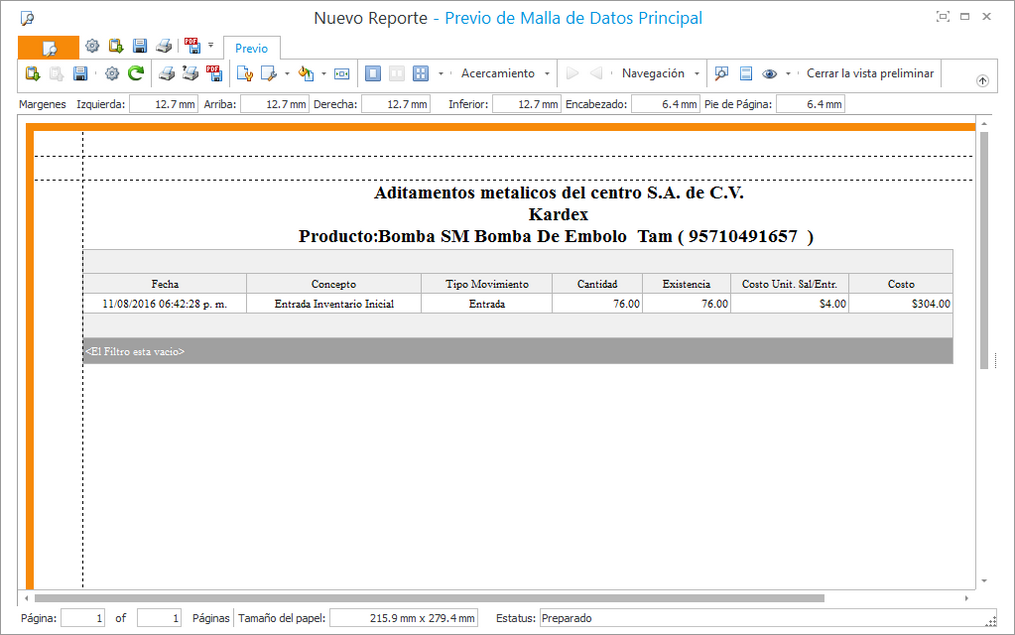1015x635 pixels.
Task: Open the orange application menu button
Action: click(x=48, y=47)
